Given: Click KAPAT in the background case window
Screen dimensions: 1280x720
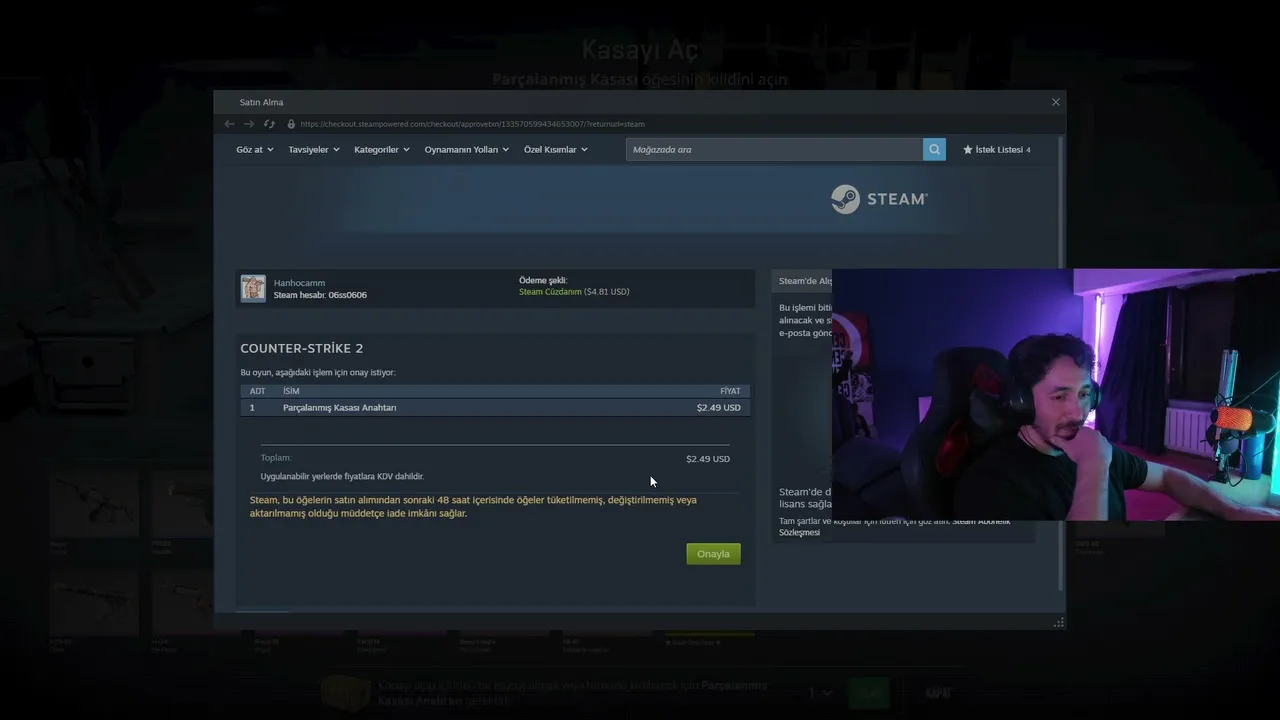Looking at the screenshot, I should 937,693.
